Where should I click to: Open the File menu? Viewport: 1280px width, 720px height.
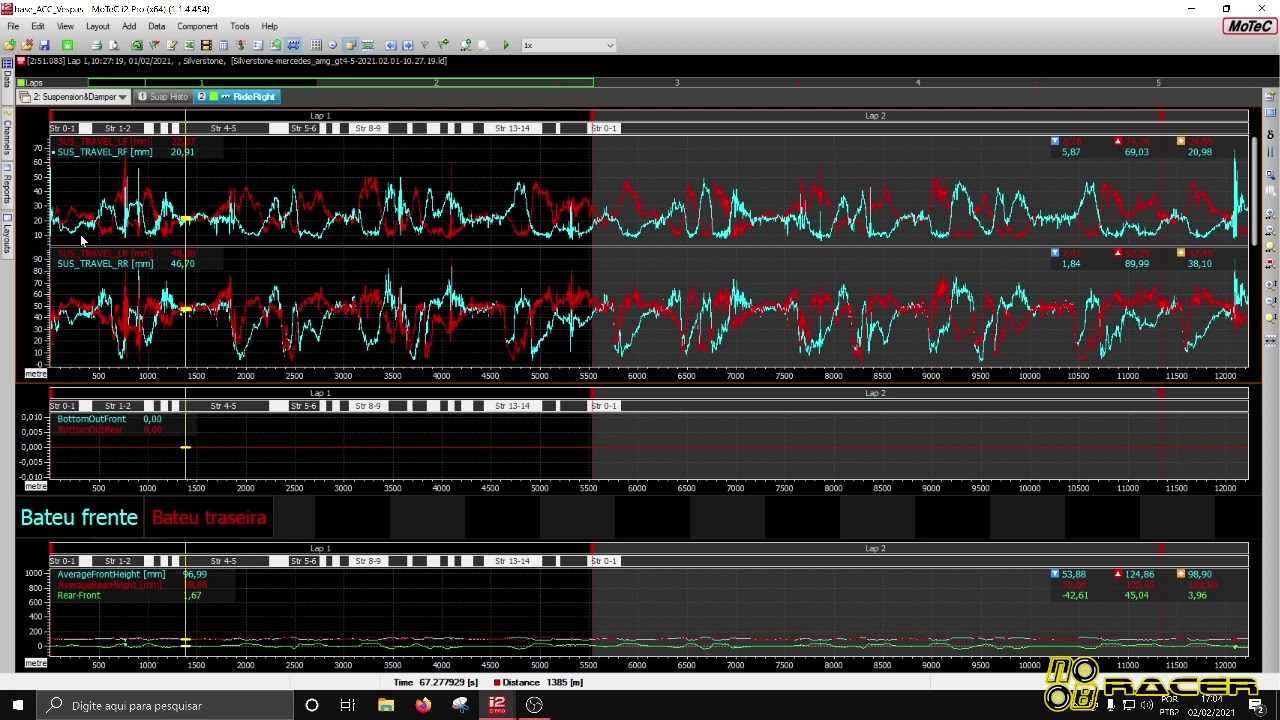pos(13,26)
